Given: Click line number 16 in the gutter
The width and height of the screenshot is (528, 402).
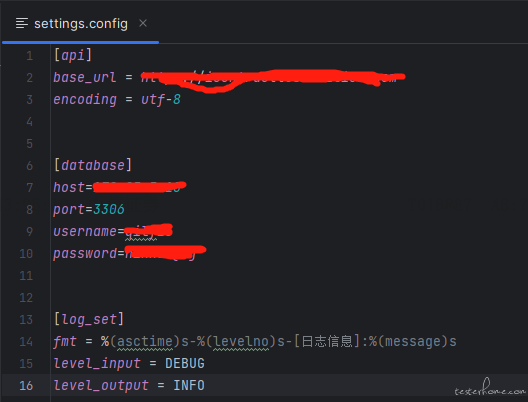Looking at the screenshot, I should [26, 386].
